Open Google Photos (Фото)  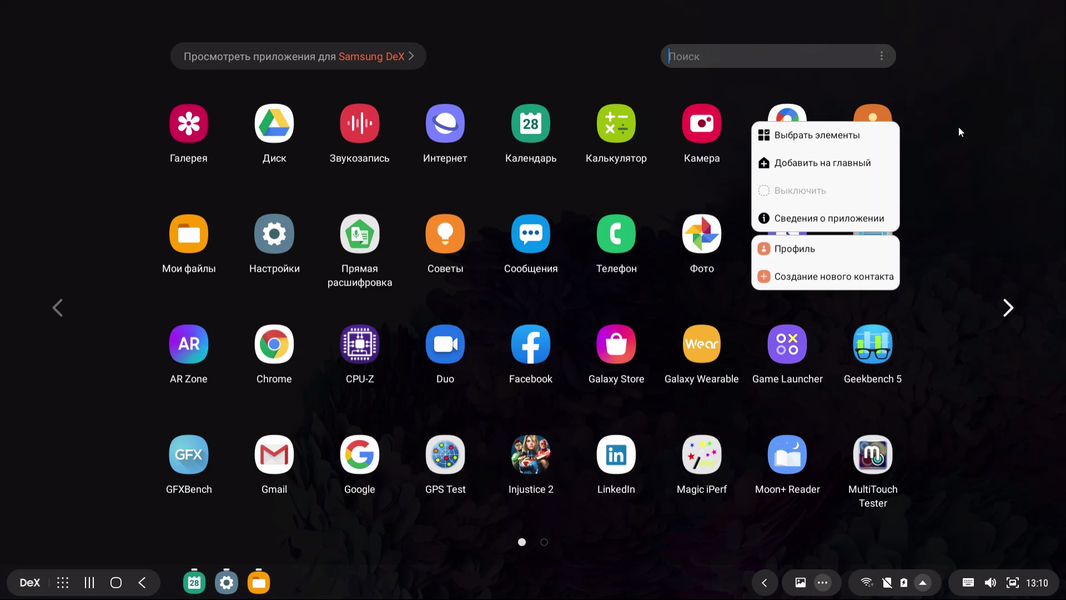point(702,234)
